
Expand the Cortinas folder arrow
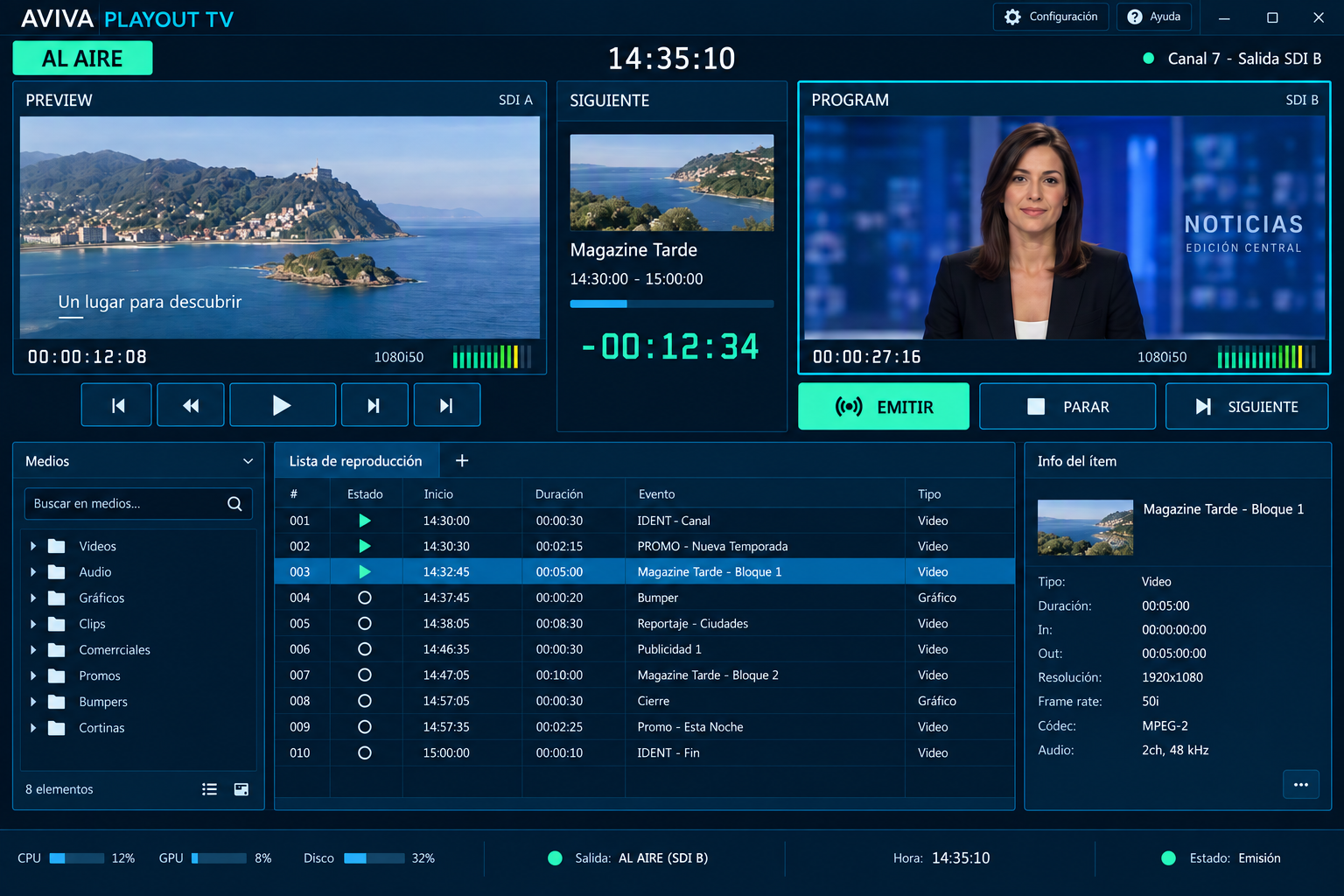(x=33, y=728)
